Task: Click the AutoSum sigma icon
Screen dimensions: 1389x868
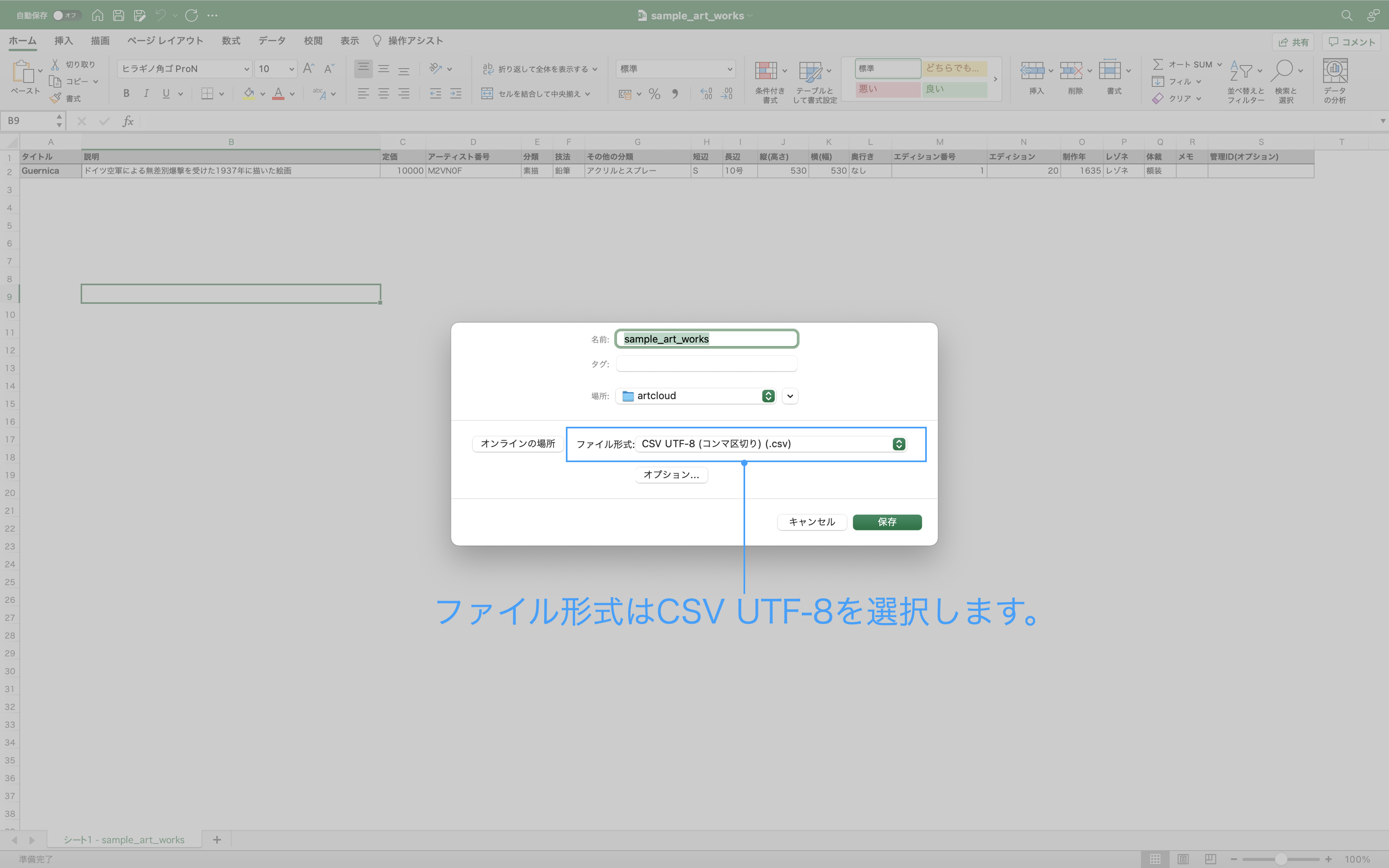Action: (1157, 64)
